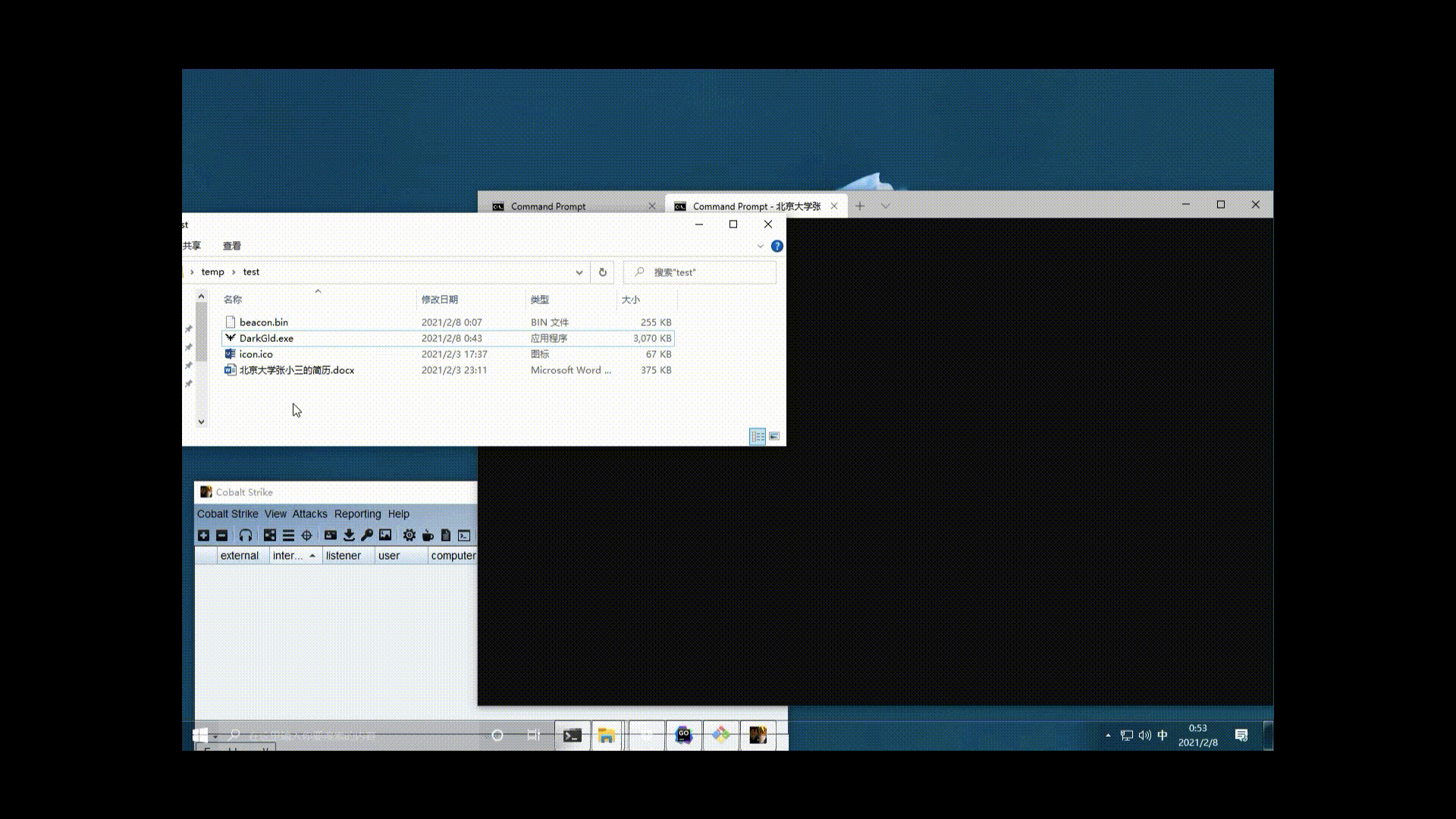The width and height of the screenshot is (1456, 819).
Task: Open the screenshots picture icon in toolbar
Action: click(x=385, y=535)
